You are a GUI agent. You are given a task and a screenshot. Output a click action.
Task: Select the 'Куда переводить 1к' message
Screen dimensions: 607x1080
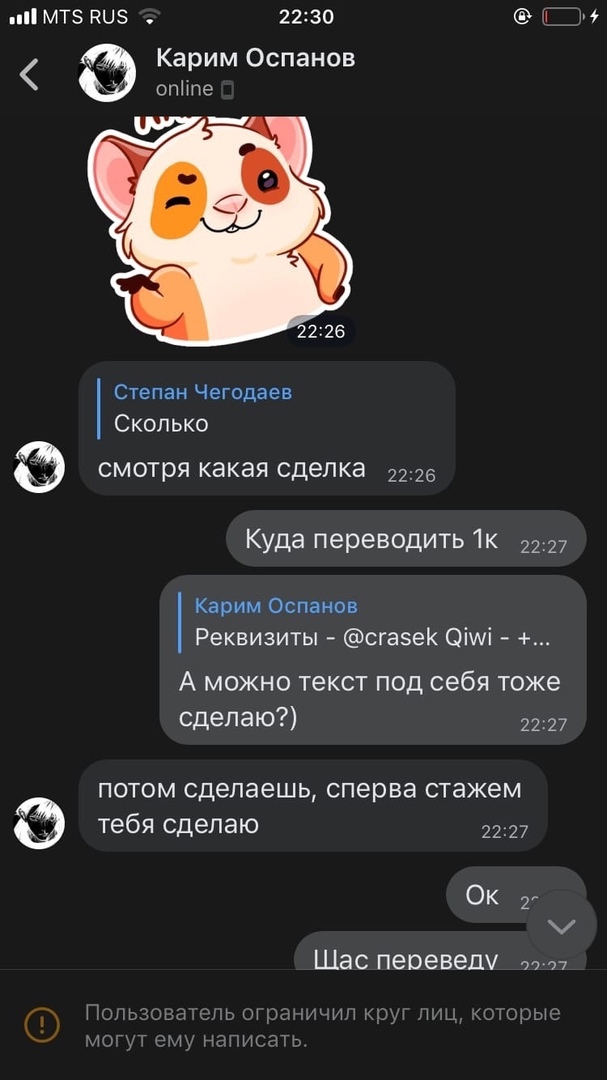(x=407, y=539)
